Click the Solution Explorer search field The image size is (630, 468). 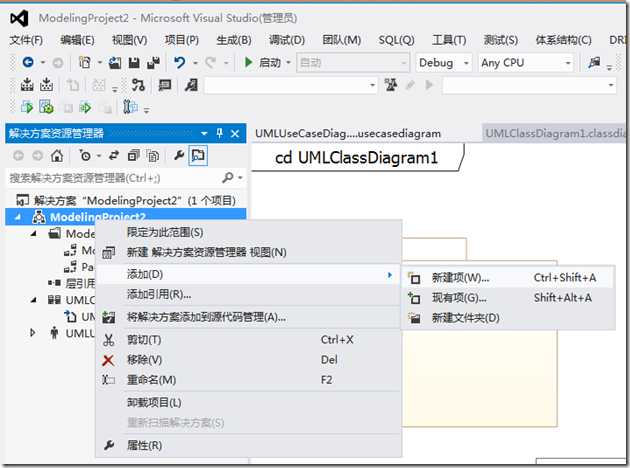pyautogui.click(x=114, y=178)
